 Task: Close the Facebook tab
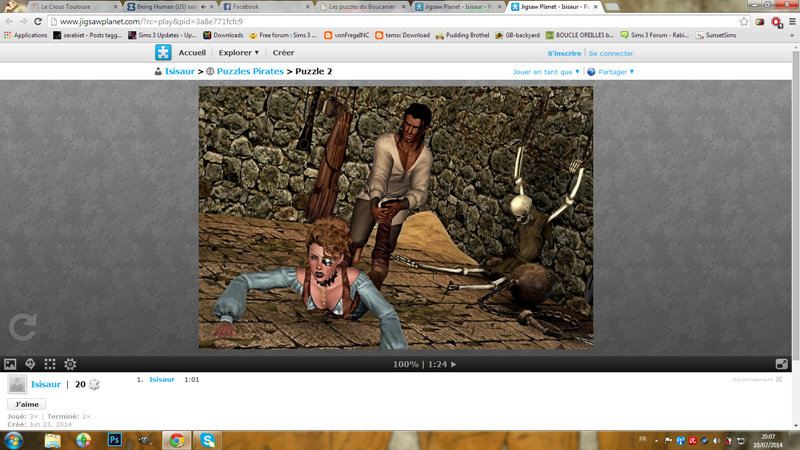[x=308, y=7]
